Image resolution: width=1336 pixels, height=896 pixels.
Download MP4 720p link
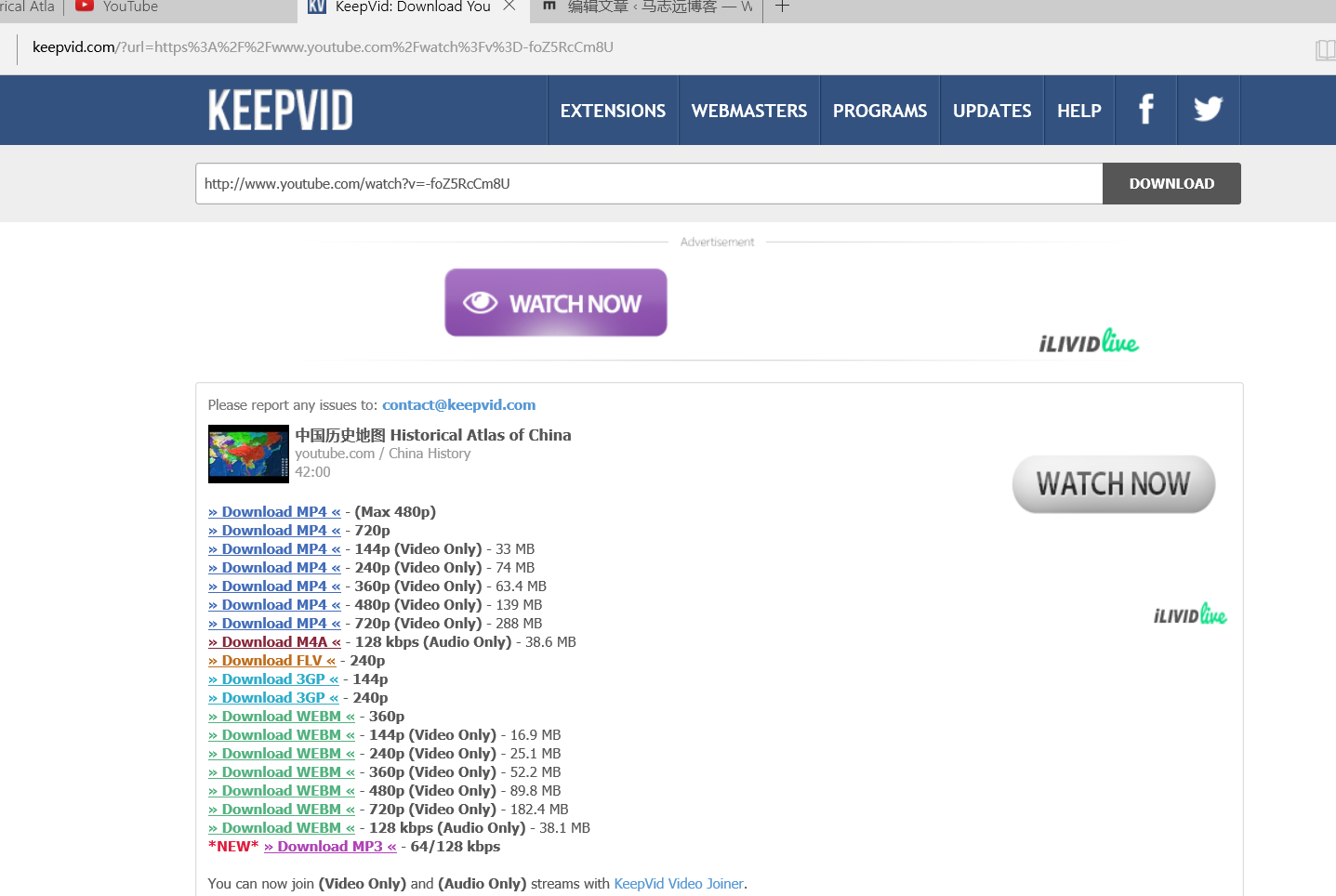[x=274, y=531]
